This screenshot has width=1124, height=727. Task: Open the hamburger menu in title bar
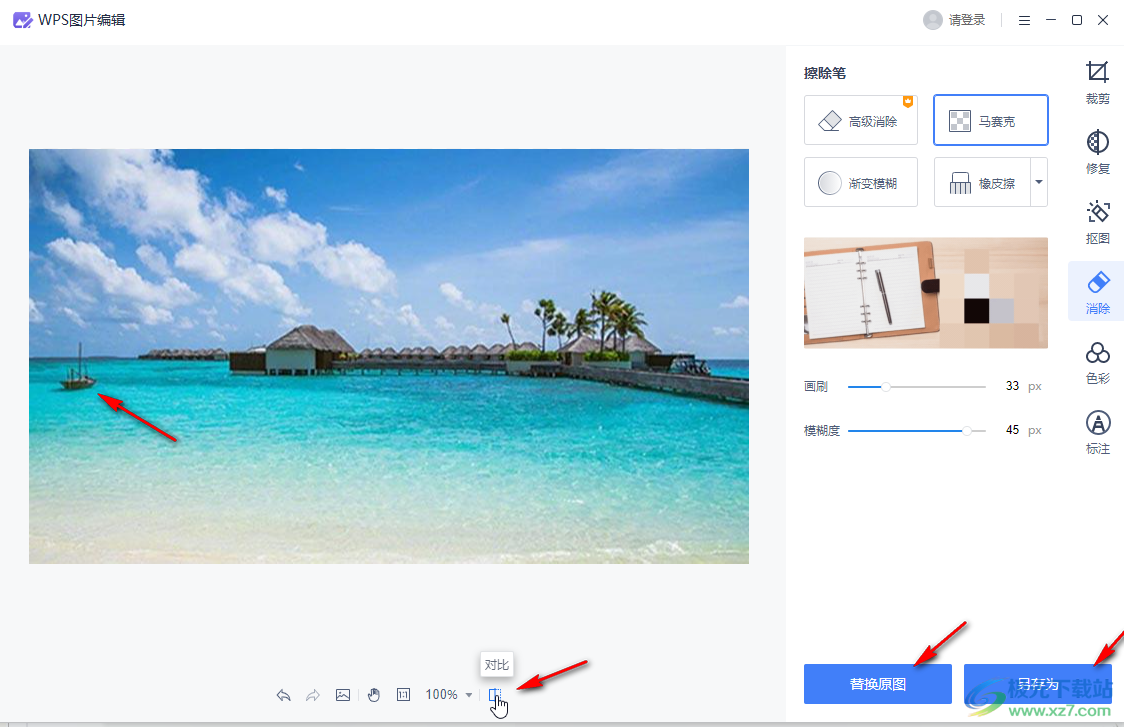(1025, 20)
